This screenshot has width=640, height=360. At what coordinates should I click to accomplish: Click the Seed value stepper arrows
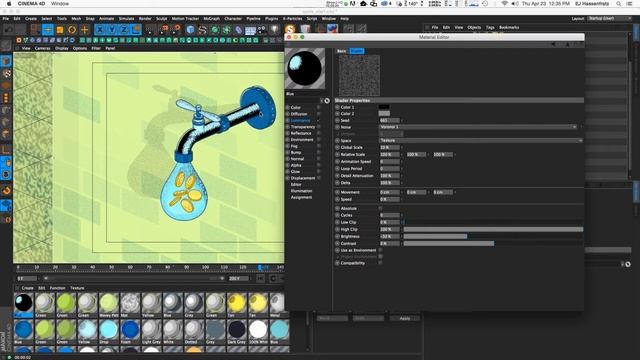click(402, 120)
